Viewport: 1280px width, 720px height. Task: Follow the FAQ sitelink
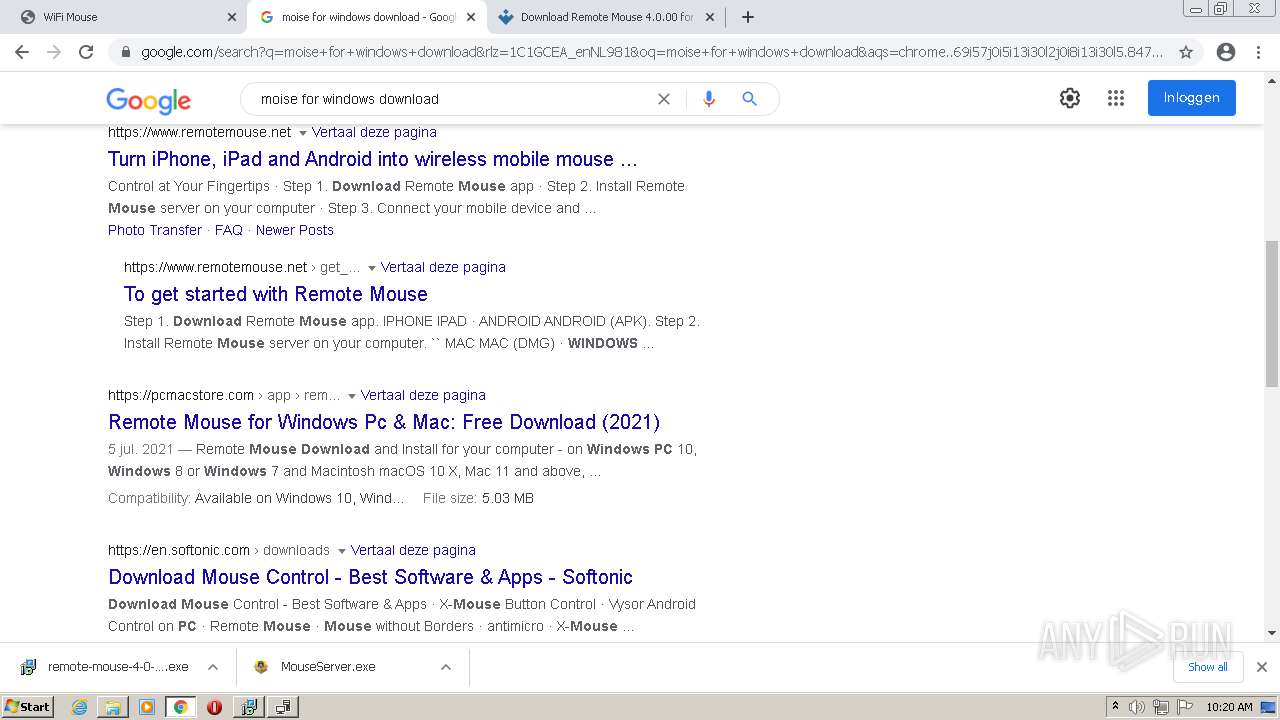[x=229, y=230]
